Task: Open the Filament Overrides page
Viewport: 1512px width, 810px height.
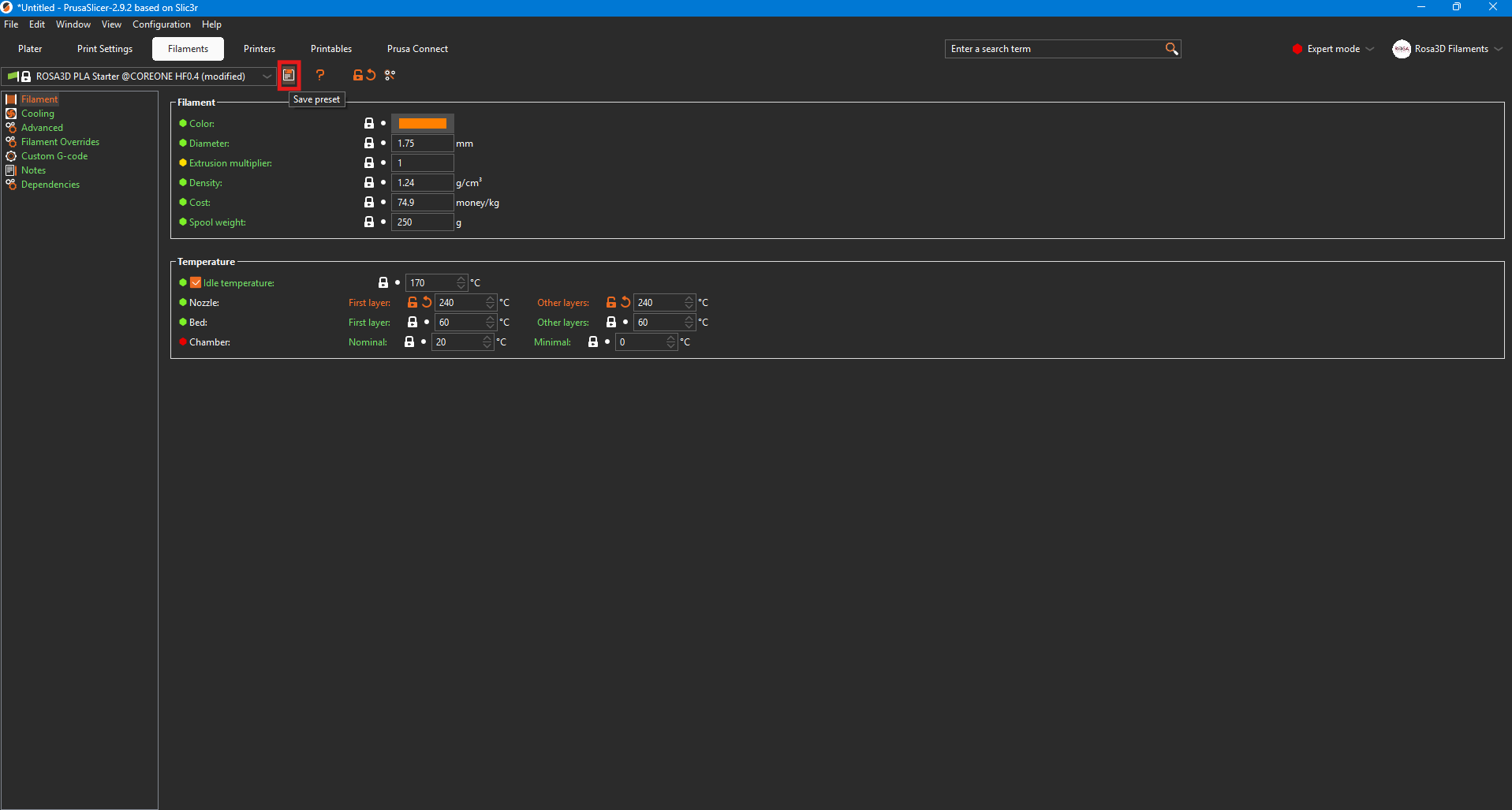Action: [60, 142]
